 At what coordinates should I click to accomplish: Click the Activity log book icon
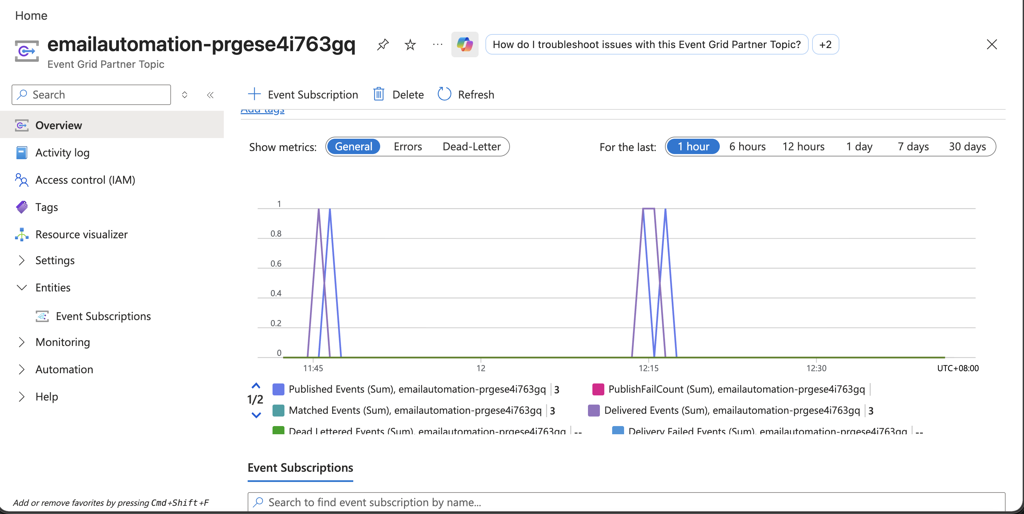pyautogui.click(x=22, y=153)
